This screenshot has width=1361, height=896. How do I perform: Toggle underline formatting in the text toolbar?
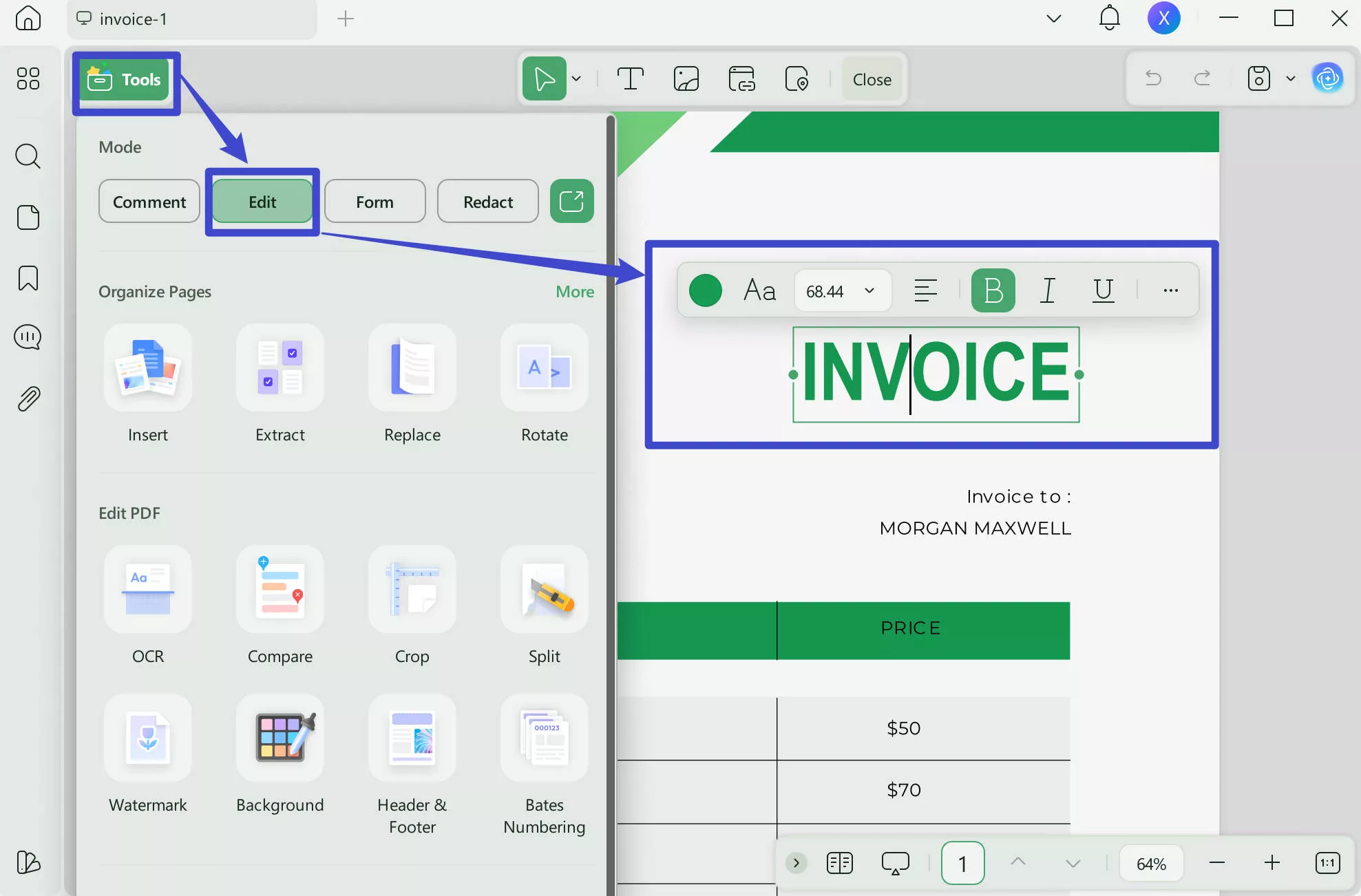coord(1102,290)
